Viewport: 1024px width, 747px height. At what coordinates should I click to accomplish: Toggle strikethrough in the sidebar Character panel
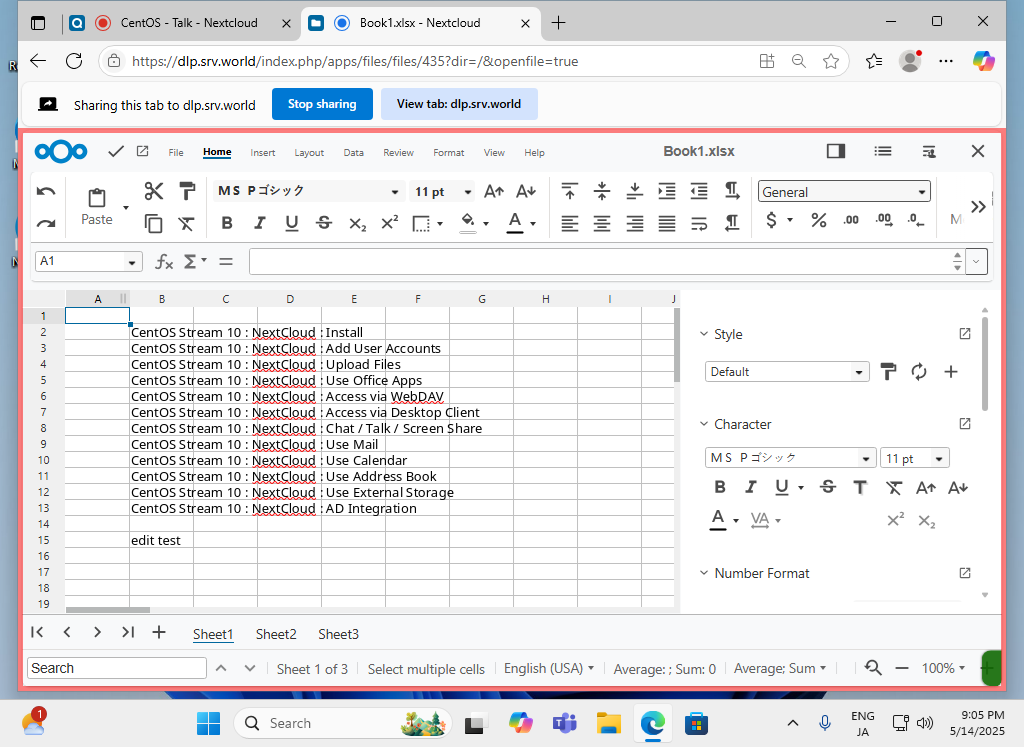828,487
